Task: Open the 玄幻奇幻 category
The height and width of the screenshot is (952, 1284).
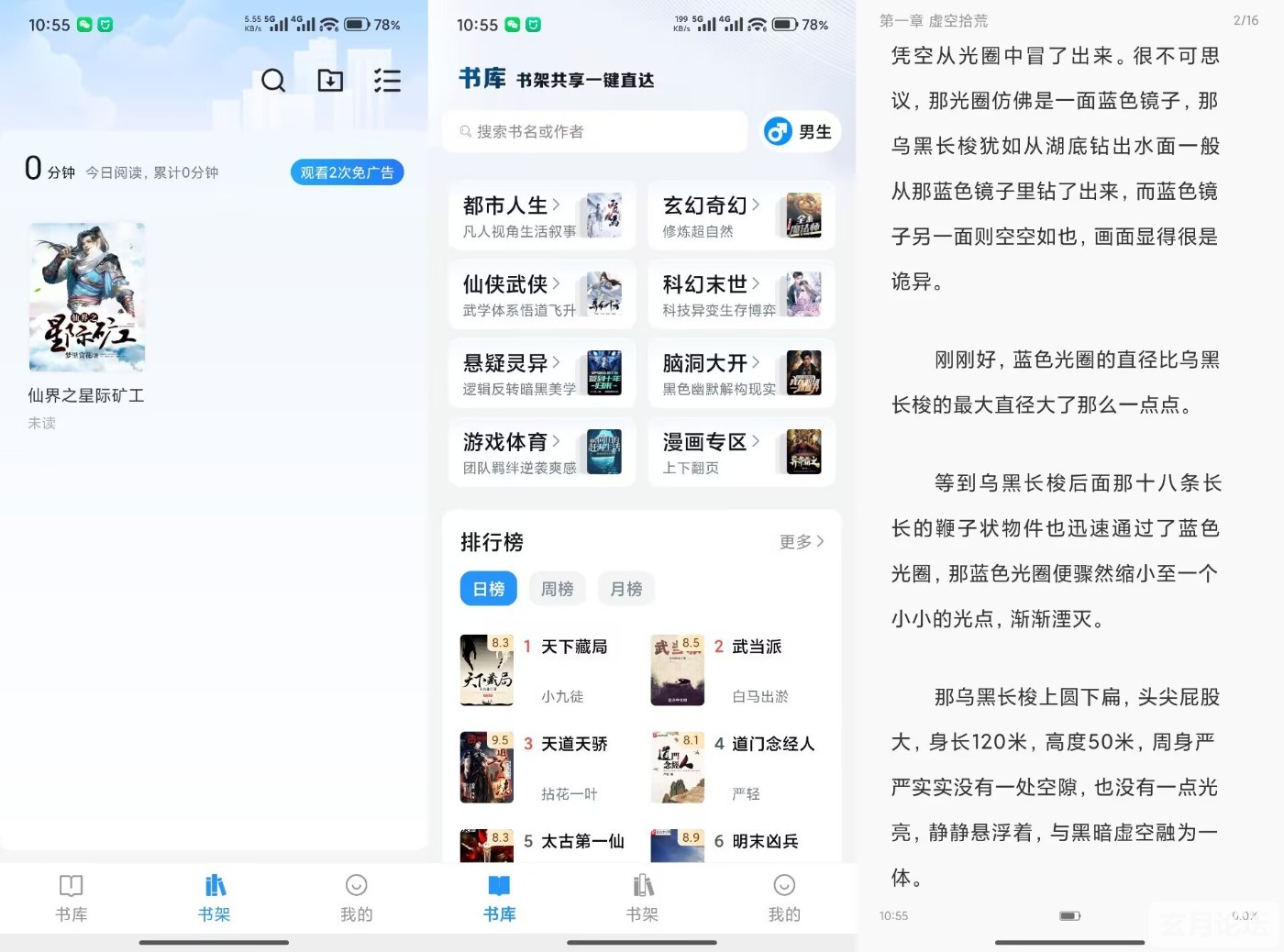Action: click(741, 216)
